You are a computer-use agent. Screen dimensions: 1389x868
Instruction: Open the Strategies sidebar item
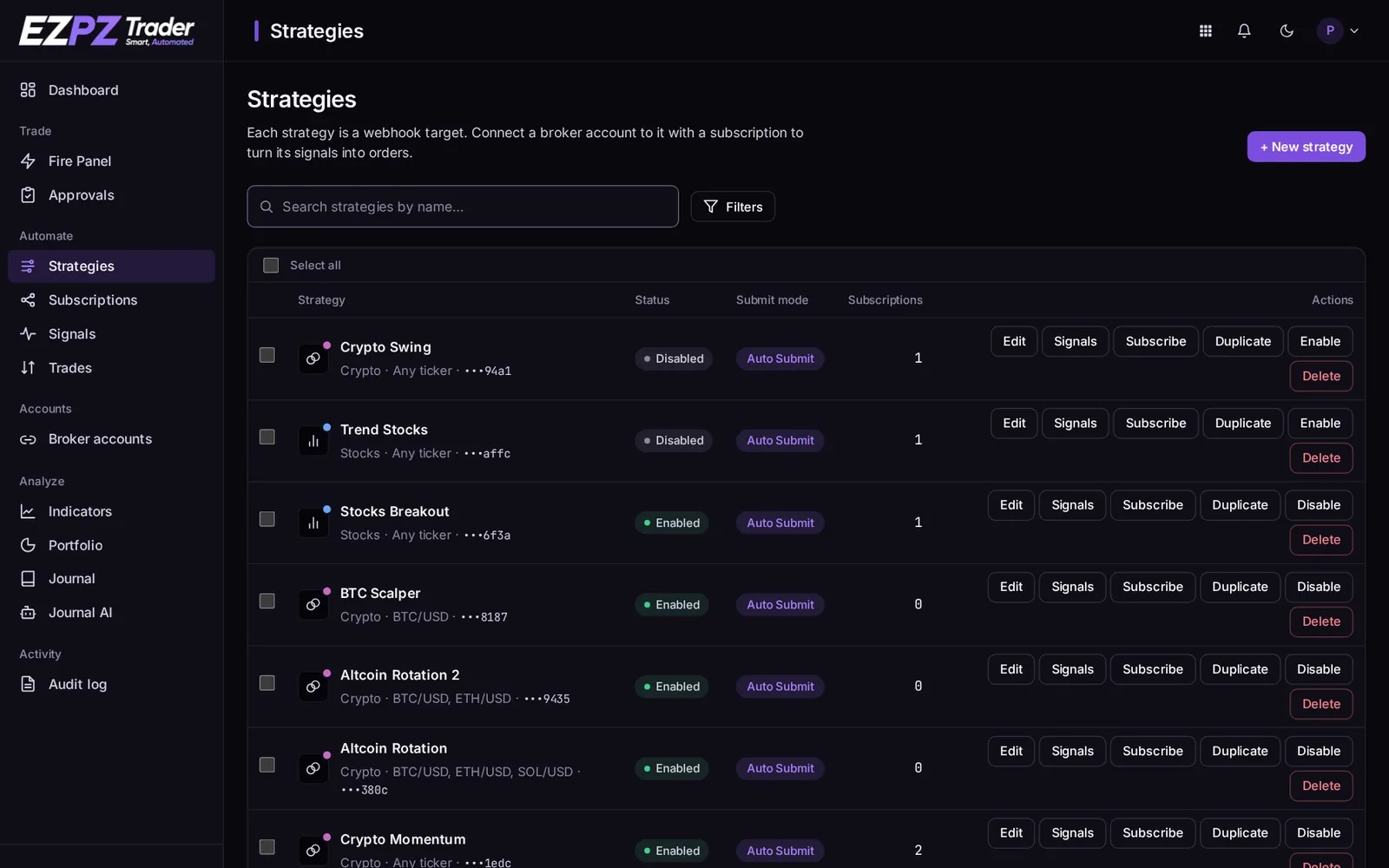pyautogui.click(x=111, y=266)
